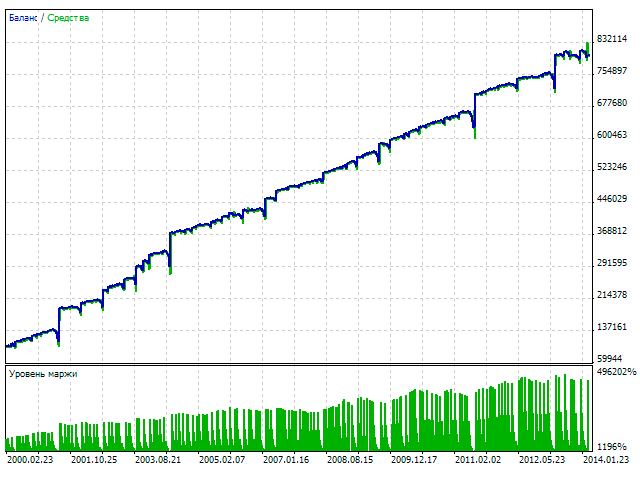This screenshot has width=640, height=480.
Task: Click the 677680 axis value
Action: [x=612, y=103]
